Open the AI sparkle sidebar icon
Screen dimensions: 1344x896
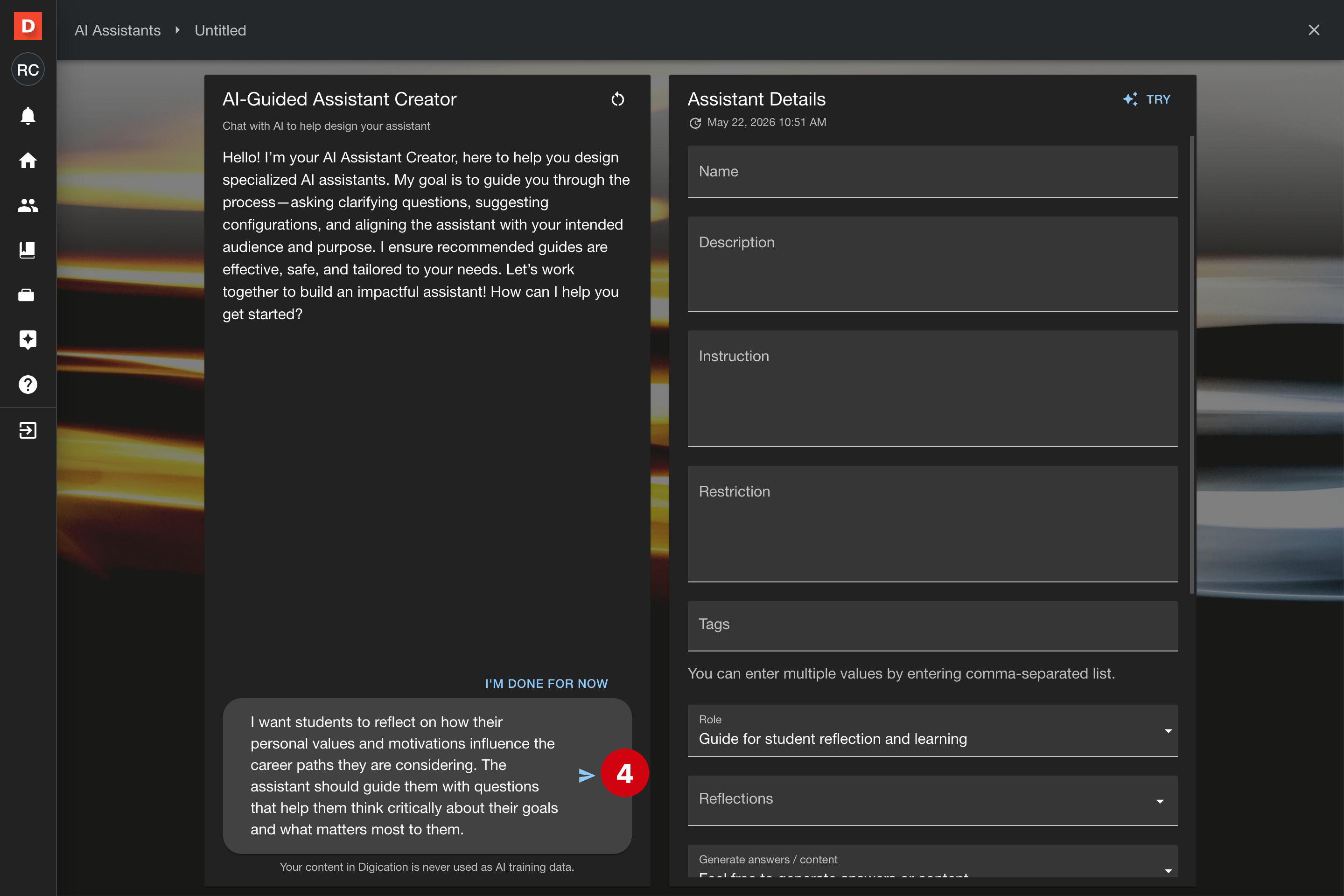pos(28,339)
